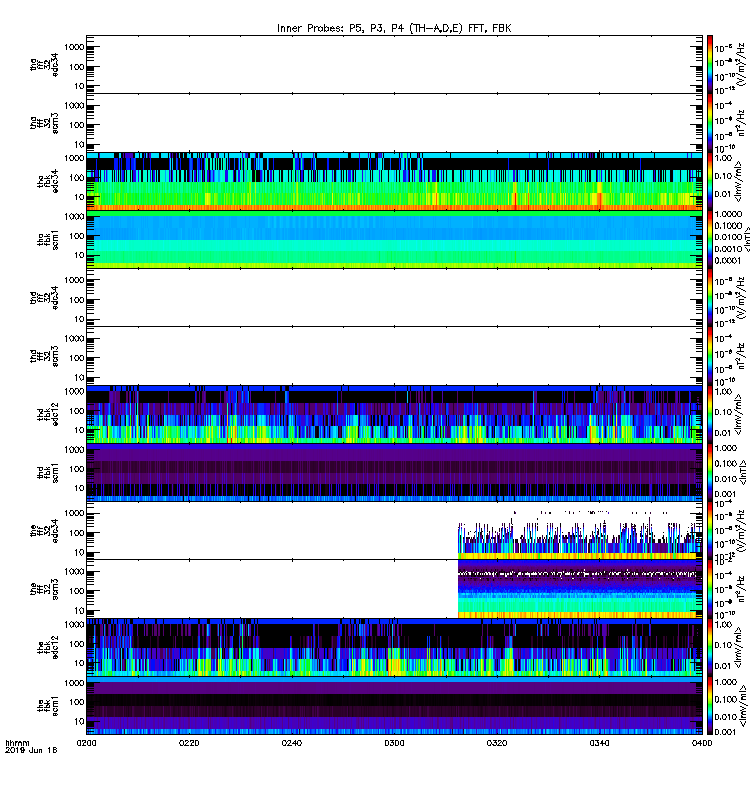This screenshot has height=800, width=750.
Task: Select the 0200 time axis label
Action: [x=86, y=743]
